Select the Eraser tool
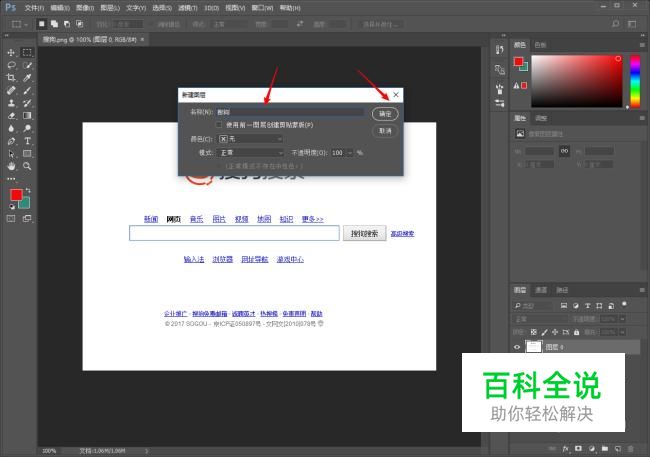Screen dimensions: 650x457 [x=11, y=116]
